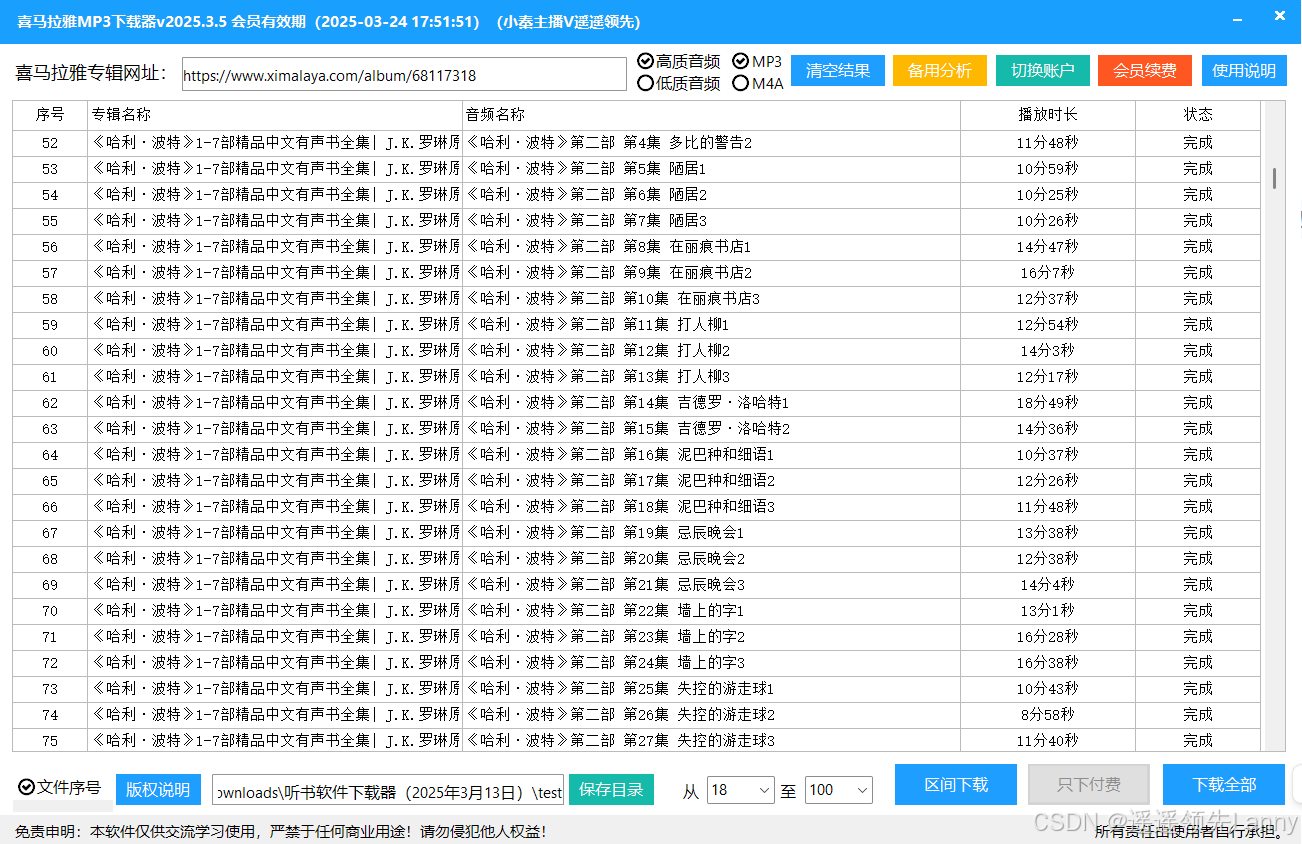Click the 备用分析 button
Screen dimensions: 1302x844
939,70
